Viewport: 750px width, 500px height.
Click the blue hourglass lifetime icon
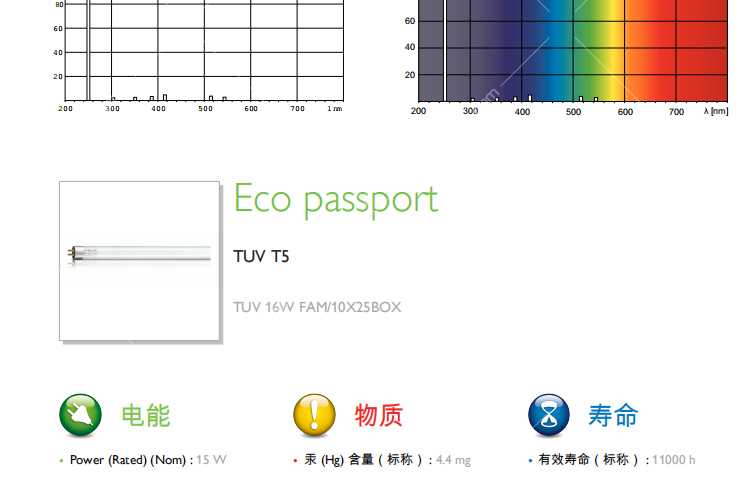[x=549, y=415]
